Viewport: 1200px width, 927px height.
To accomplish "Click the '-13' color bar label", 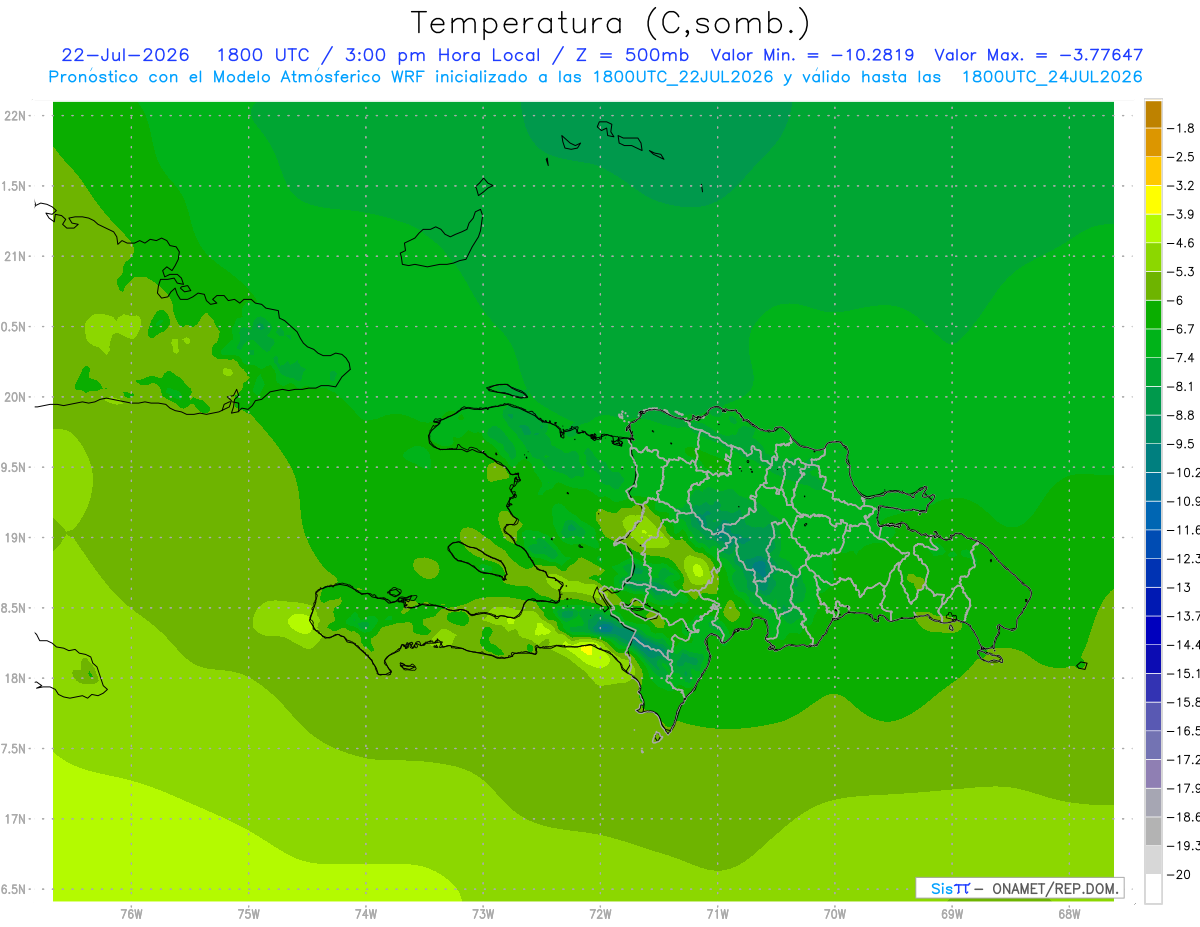I will (x=1178, y=587).
